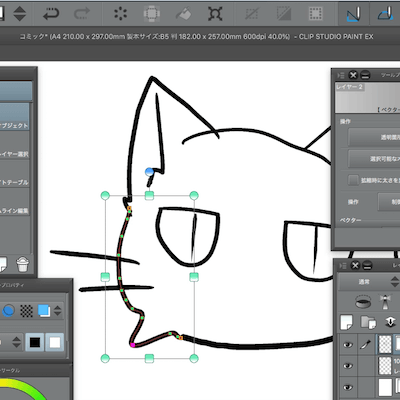400x400 pixels.
Task: Hide the top layer via its eye icon
Action: pyautogui.click(x=348, y=344)
